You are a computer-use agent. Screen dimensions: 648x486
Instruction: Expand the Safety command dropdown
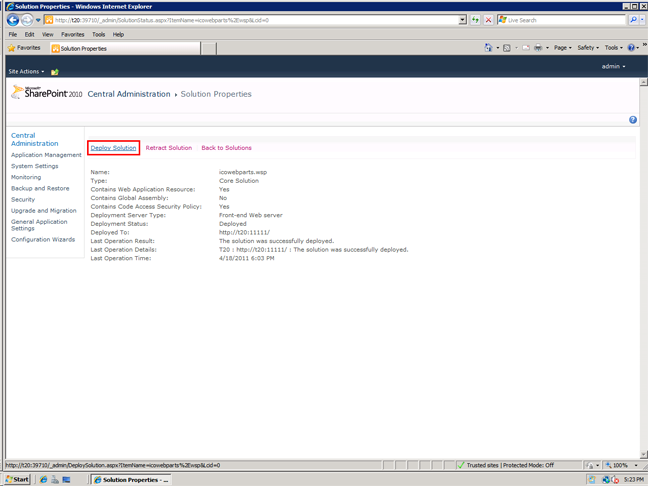pyautogui.click(x=588, y=48)
